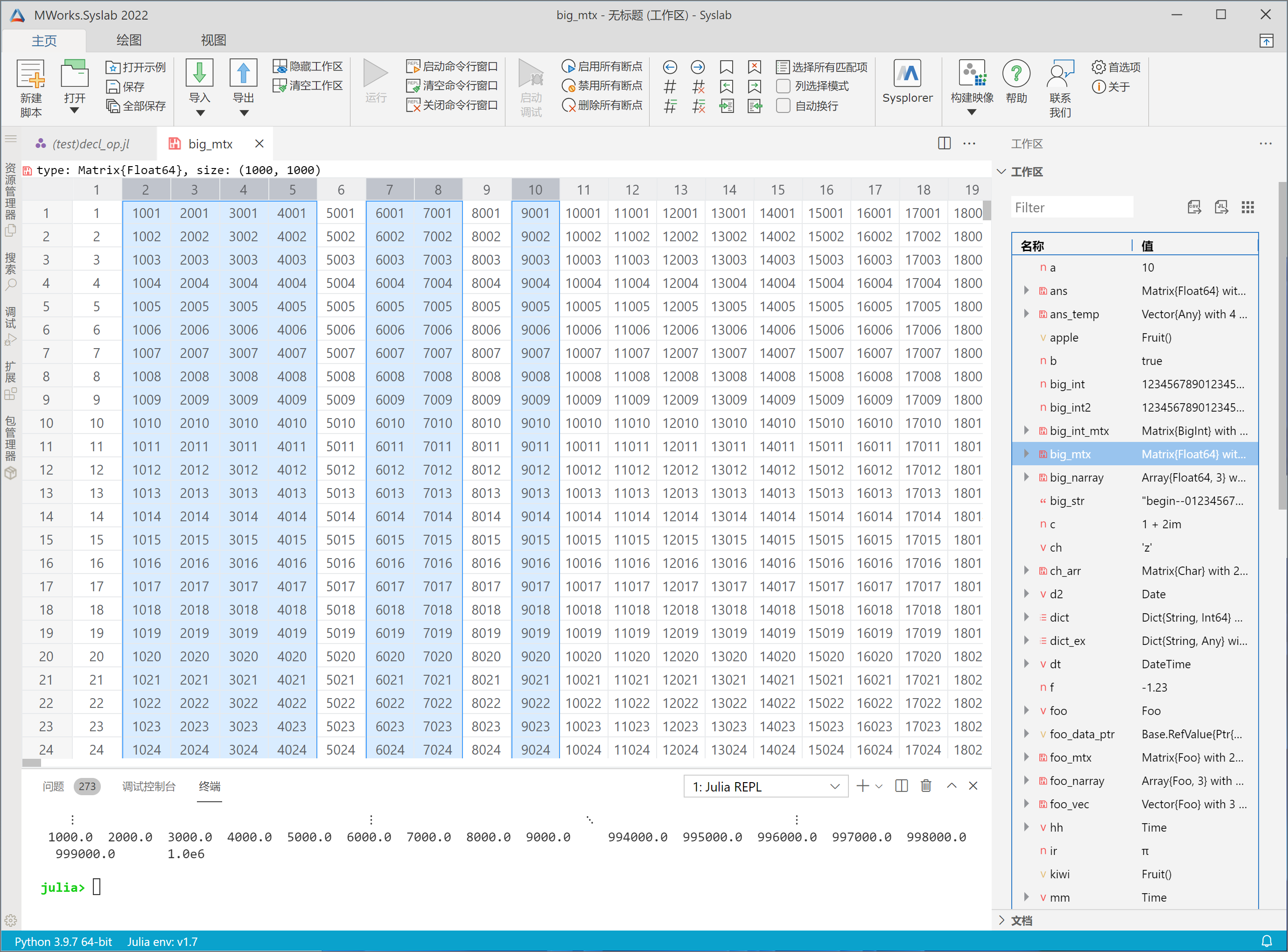1288x952 pixels.
Task: Kill terminal with trash icon
Action: (x=925, y=786)
